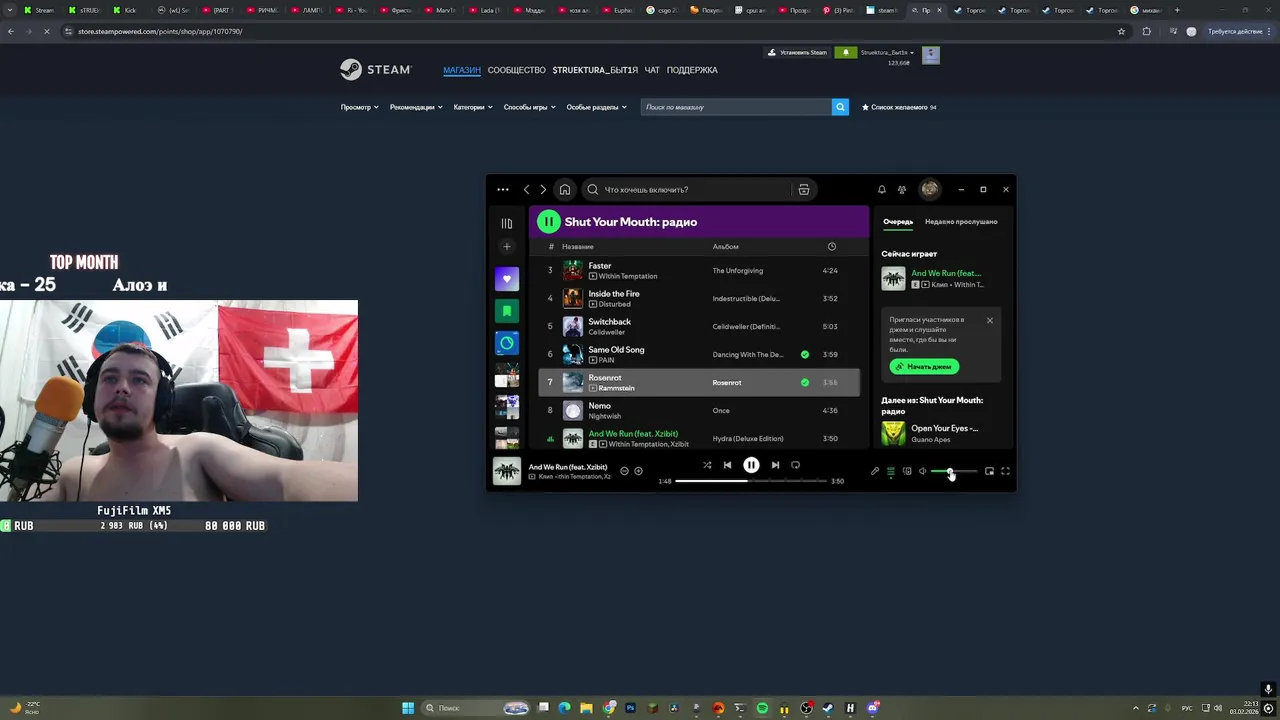
Task: Skip to the previous track
Action: pos(727,465)
